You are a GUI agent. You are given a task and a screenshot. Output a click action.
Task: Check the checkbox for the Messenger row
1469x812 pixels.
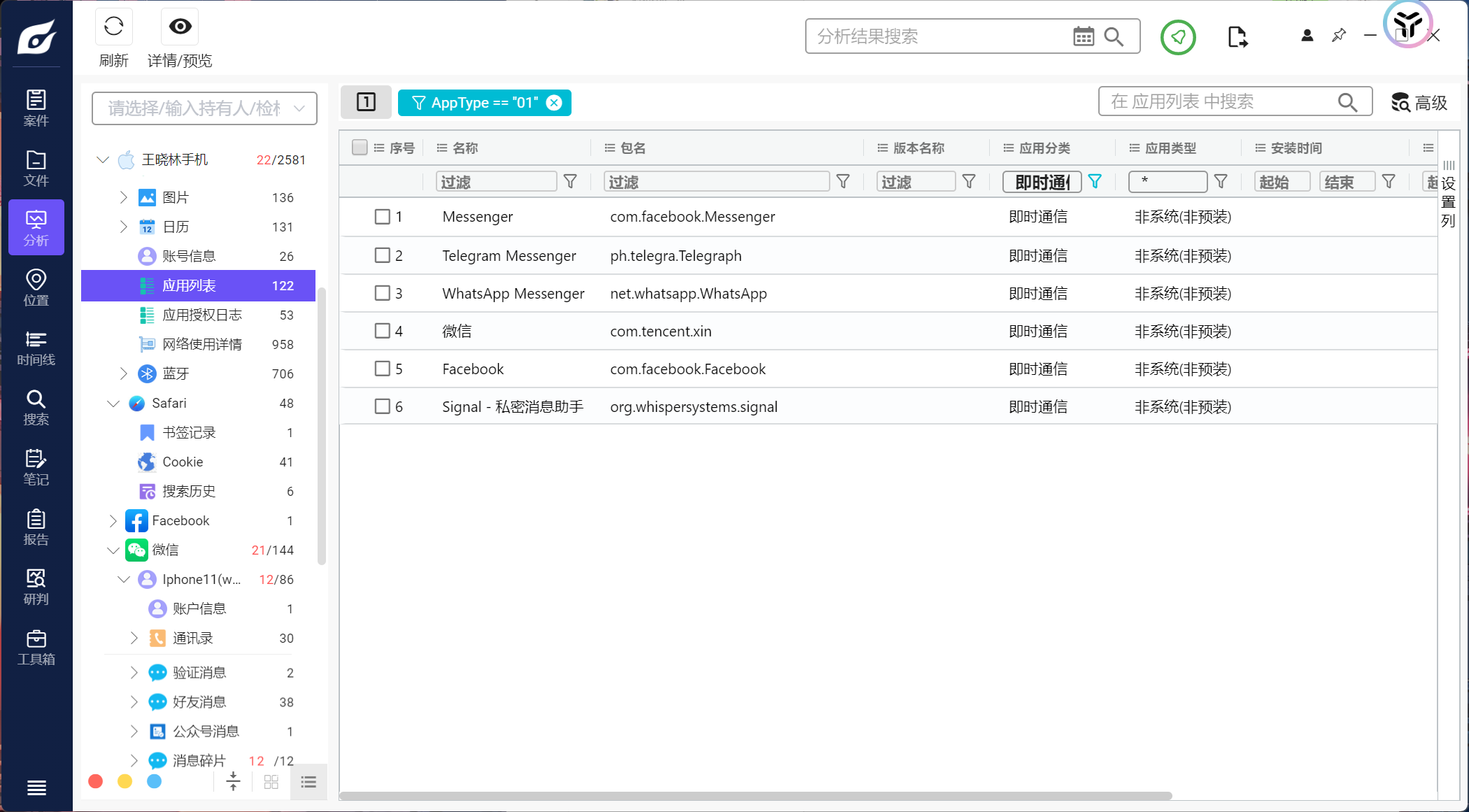click(382, 217)
